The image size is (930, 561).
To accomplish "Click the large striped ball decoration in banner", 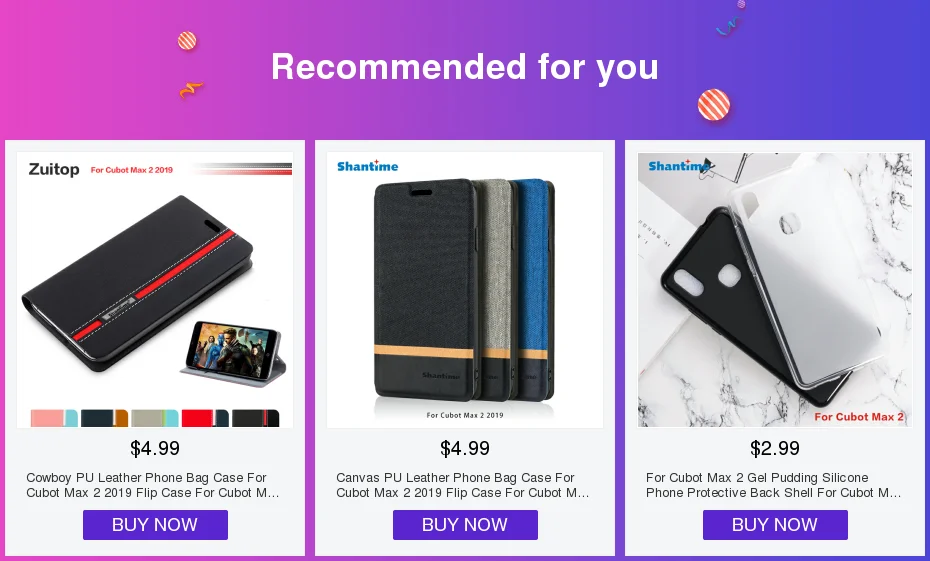I will point(714,104).
